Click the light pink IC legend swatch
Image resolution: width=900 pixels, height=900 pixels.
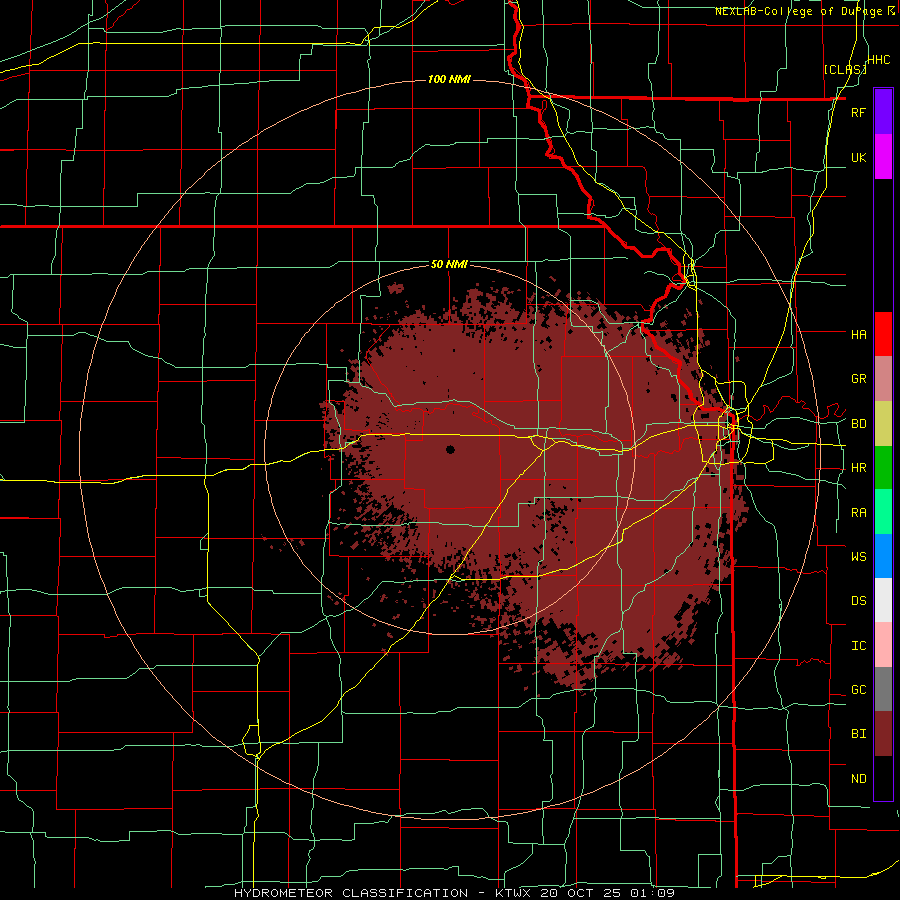883,645
